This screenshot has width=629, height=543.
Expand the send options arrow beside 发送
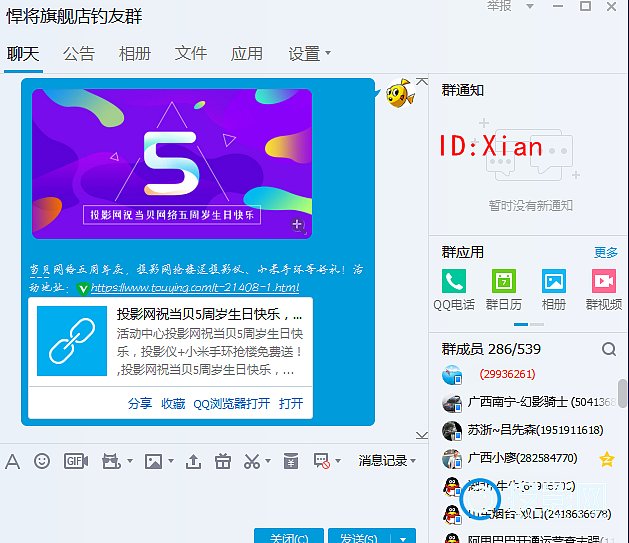pos(403,539)
